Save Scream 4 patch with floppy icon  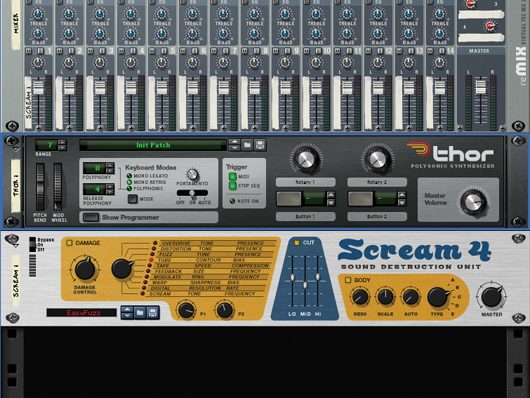click(153, 313)
